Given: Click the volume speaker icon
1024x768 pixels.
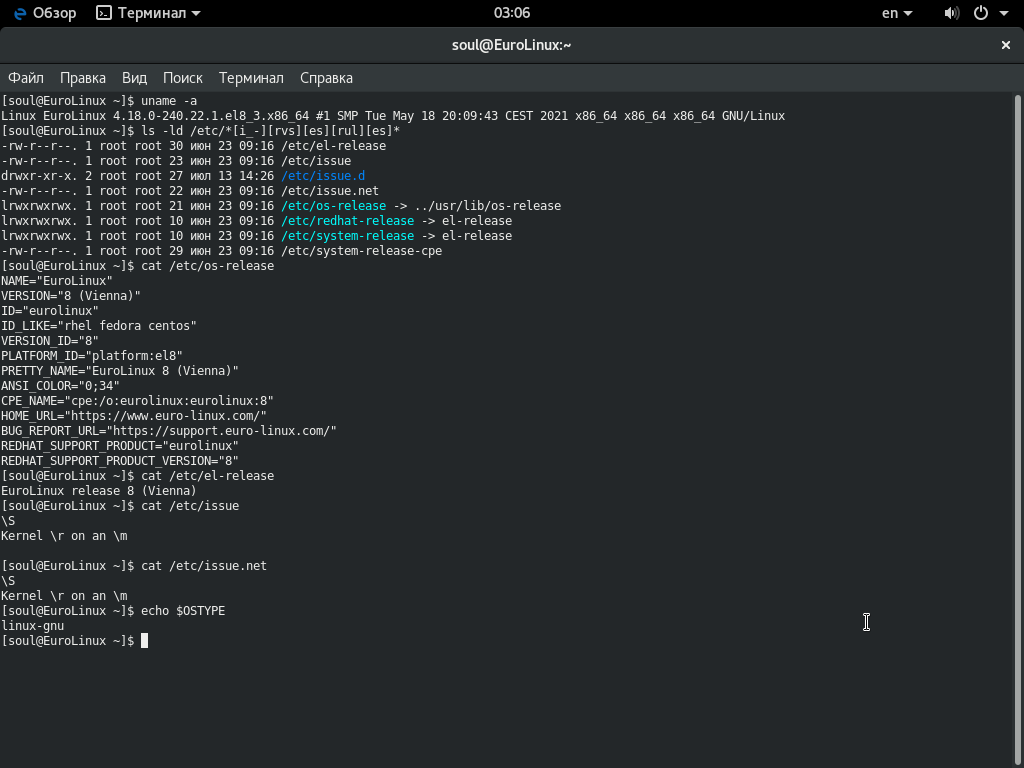Looking at the screenshot, I should (952, 13).
